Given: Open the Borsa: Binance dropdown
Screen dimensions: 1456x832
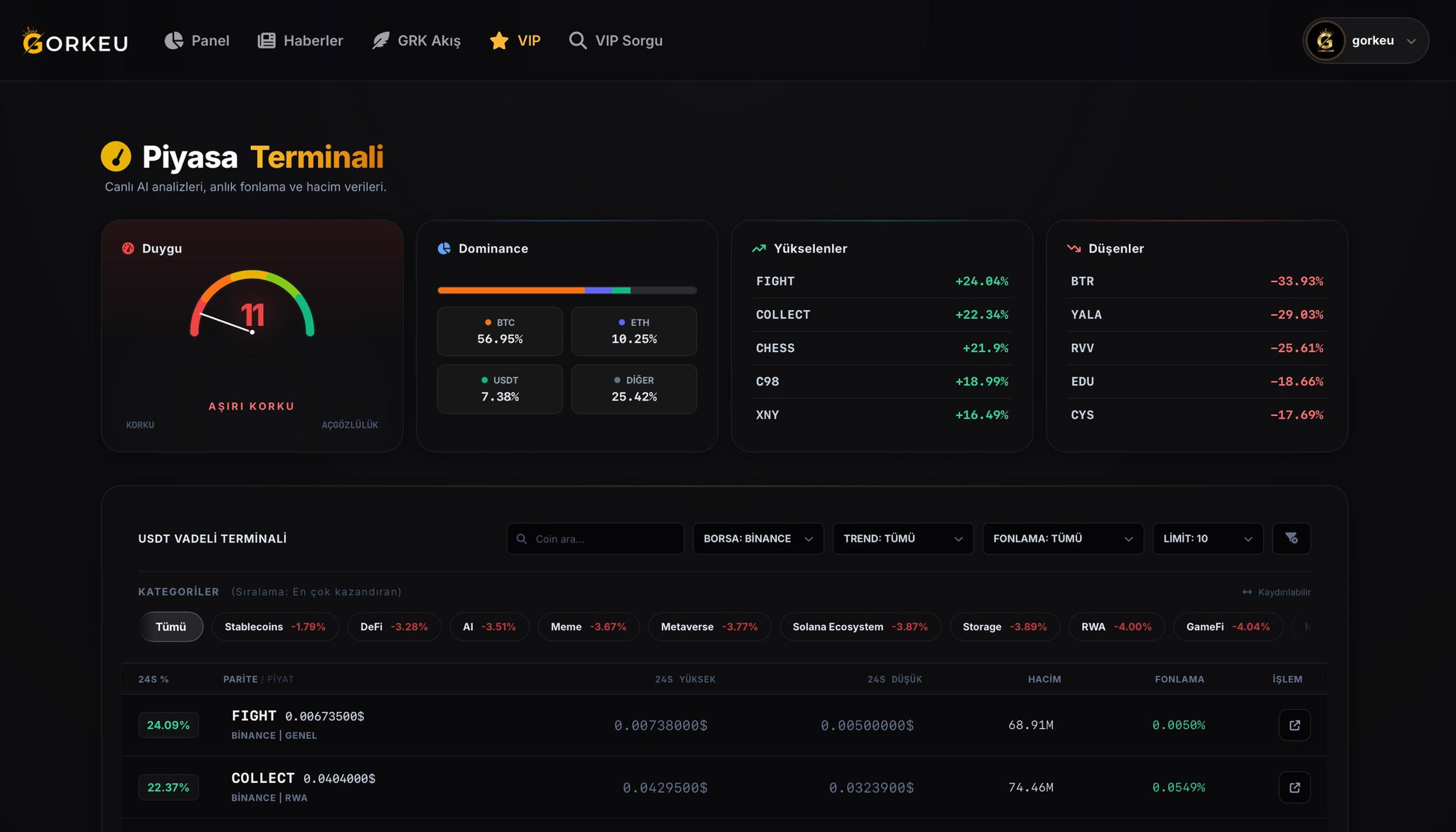Looking at the screenshot, I should tap(758, 538).
